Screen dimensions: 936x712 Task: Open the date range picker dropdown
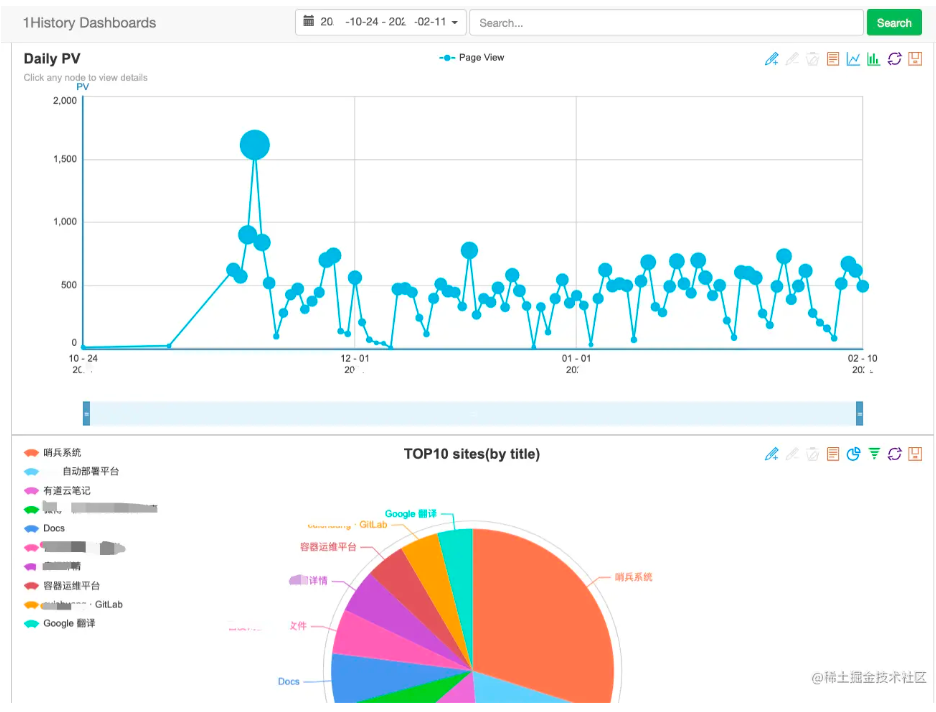click(x=381, y=22)
